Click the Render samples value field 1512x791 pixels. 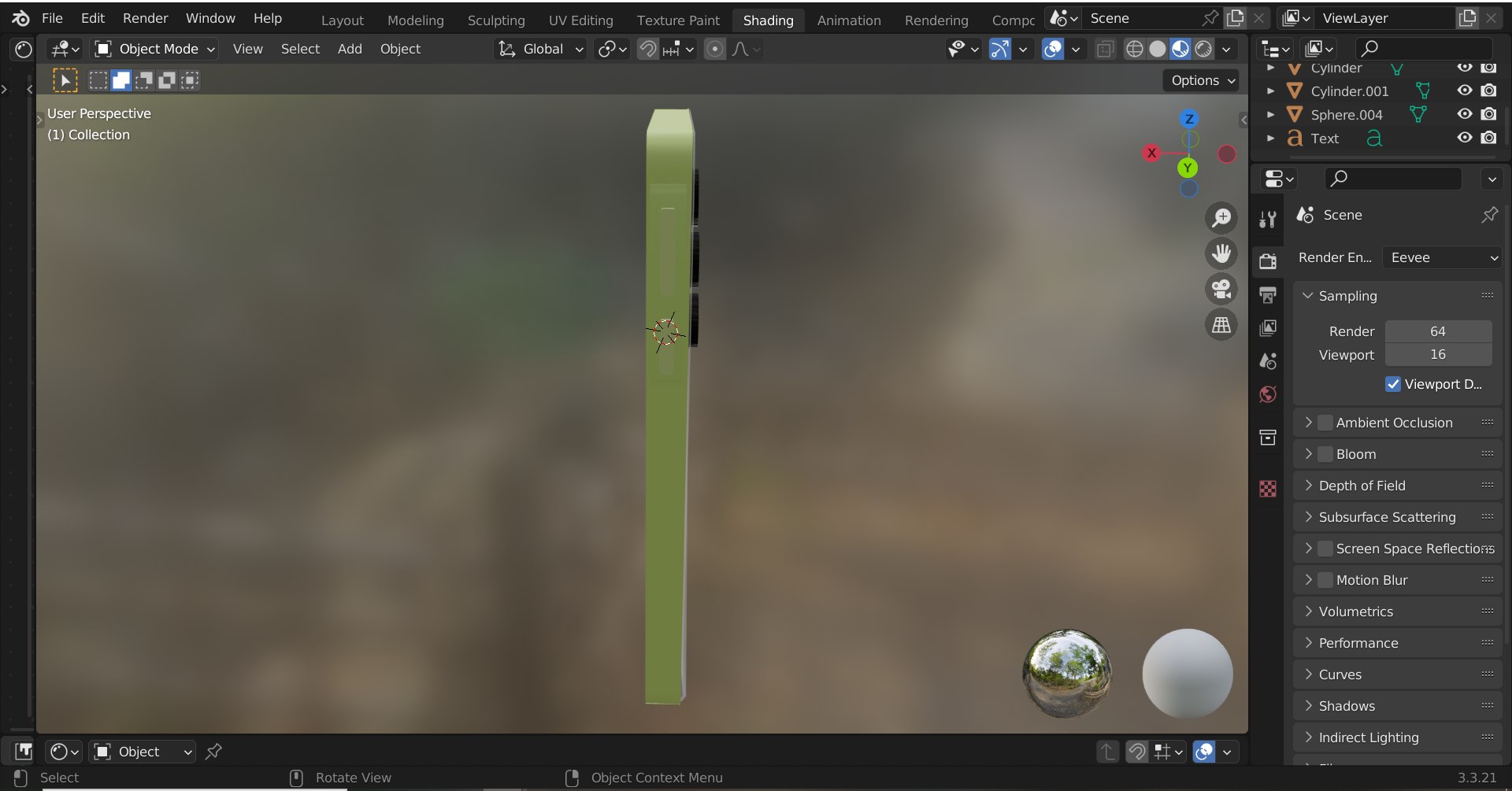[x=1438, y=331]
